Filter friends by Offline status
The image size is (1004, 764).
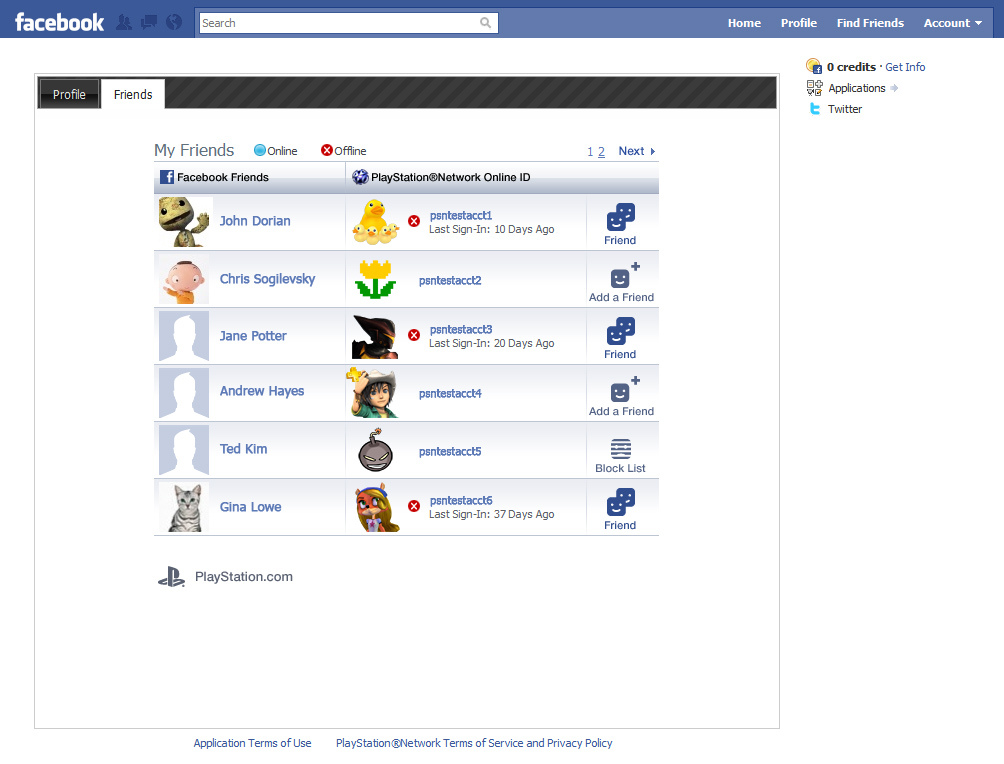pyautogui.click(x=343, y=151)
